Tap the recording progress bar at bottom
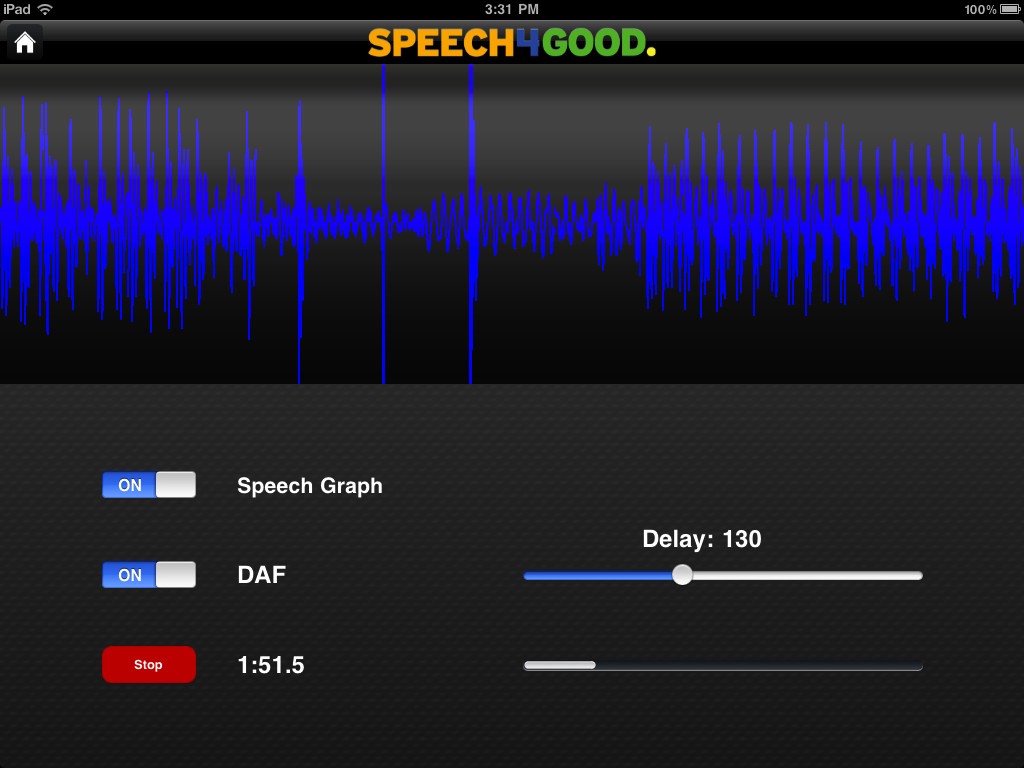The width and height of the screenshot is (1024, 768). 722,664
